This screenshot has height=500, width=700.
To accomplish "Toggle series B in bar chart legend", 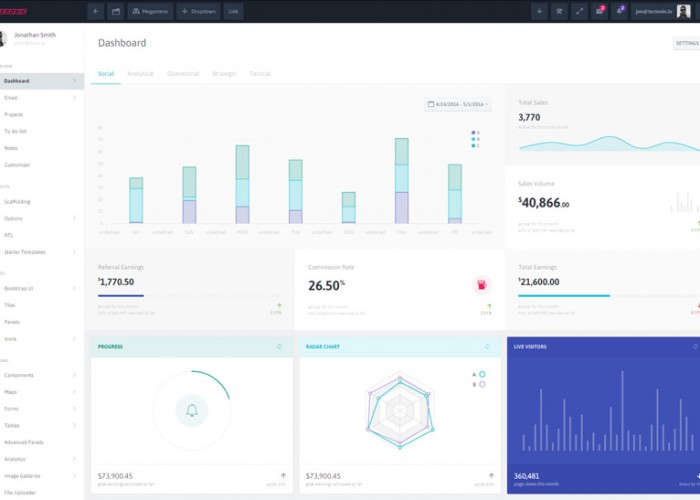I will point(475,139).
